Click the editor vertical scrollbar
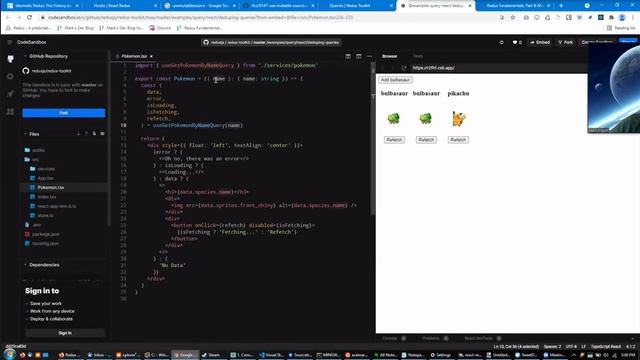This screenshot has width=640, height=360. click(x=373, y=139)
